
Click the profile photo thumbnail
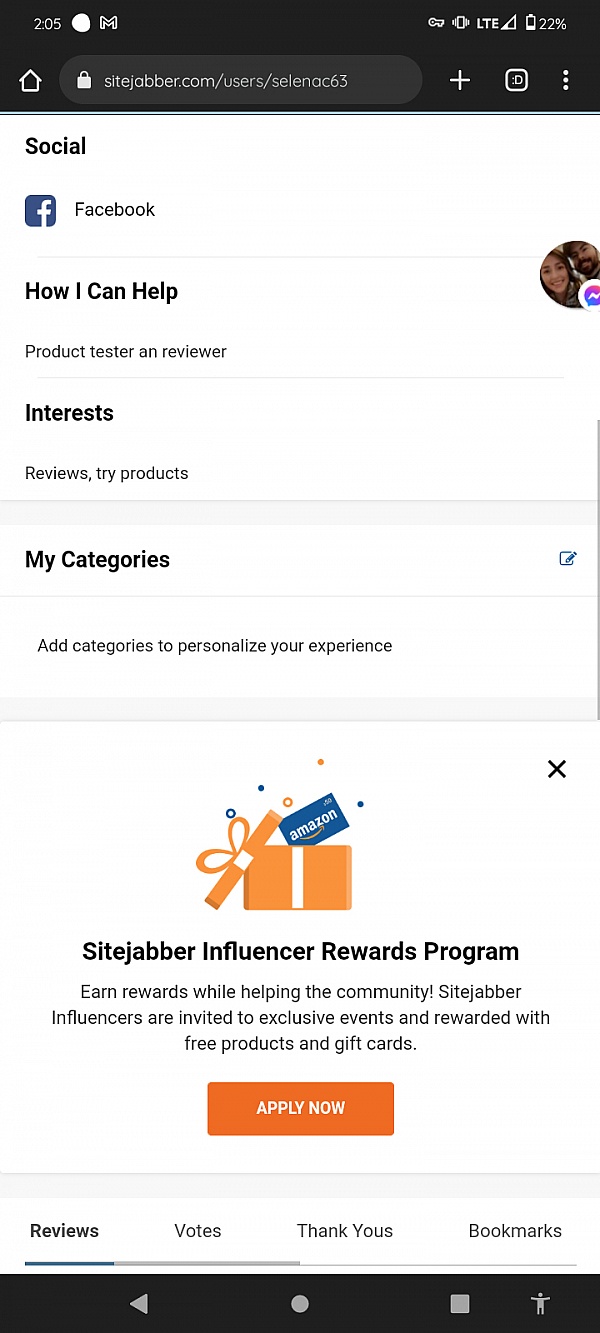coord(570,270)
